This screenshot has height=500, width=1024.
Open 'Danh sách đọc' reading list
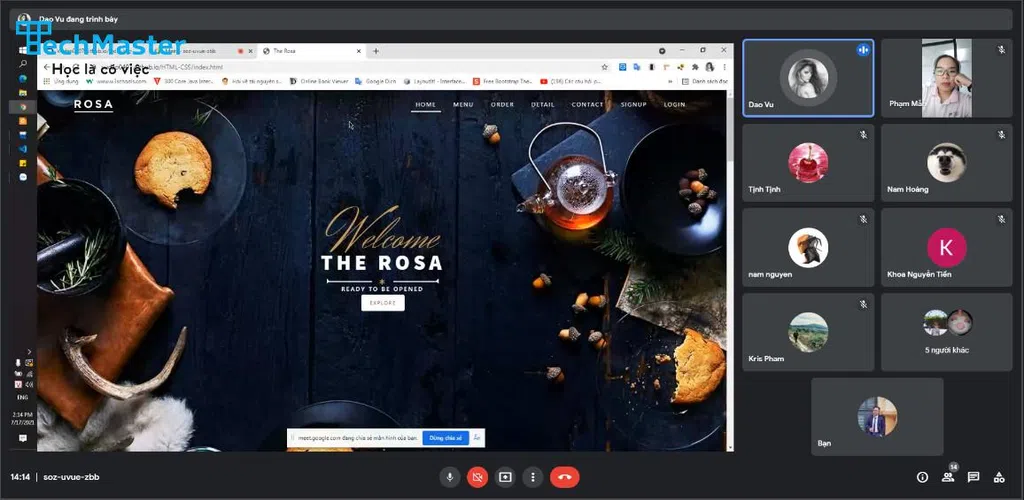[705, 82]
